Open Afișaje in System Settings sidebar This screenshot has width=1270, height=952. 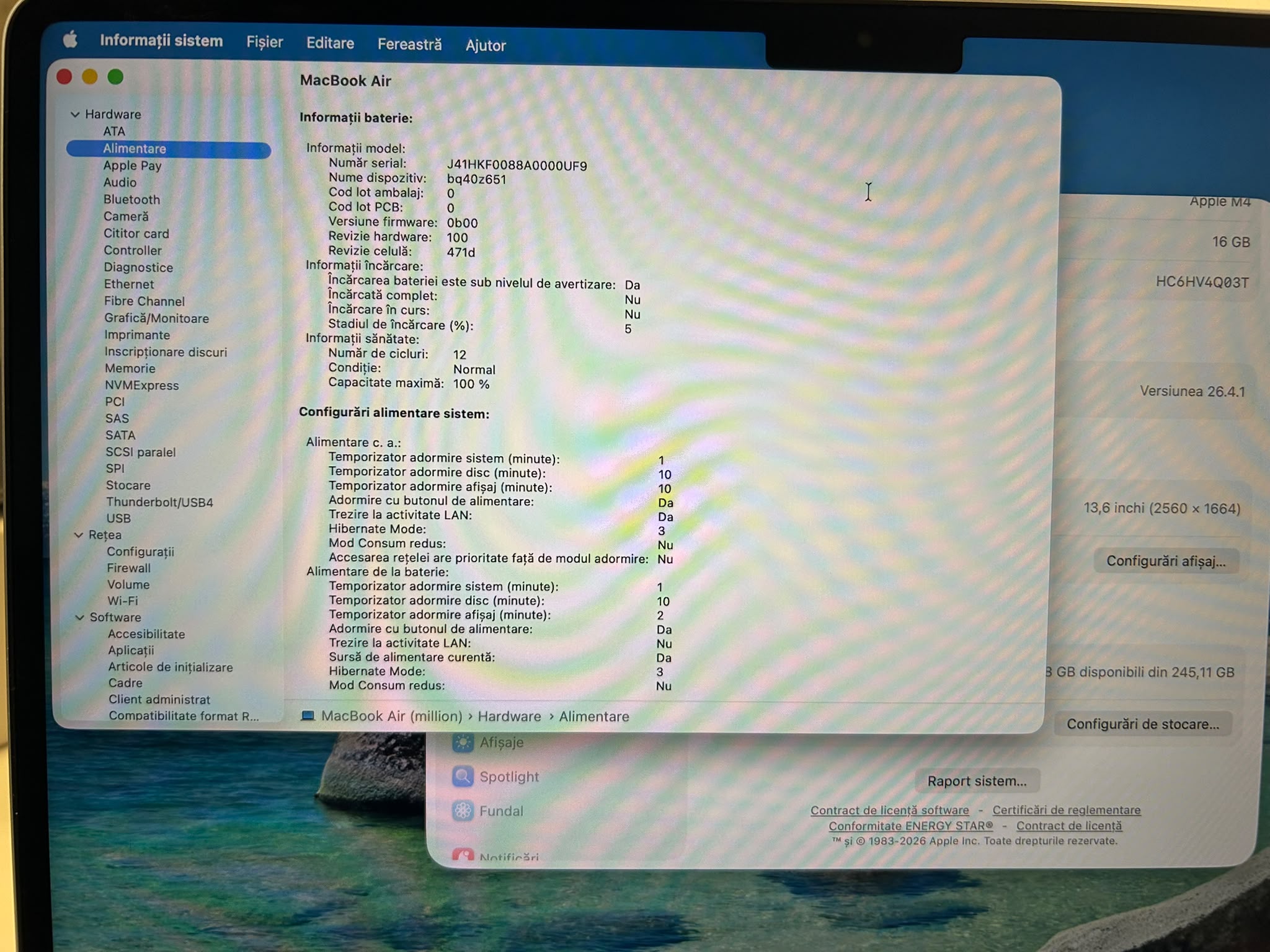click(x=489, y=743)
